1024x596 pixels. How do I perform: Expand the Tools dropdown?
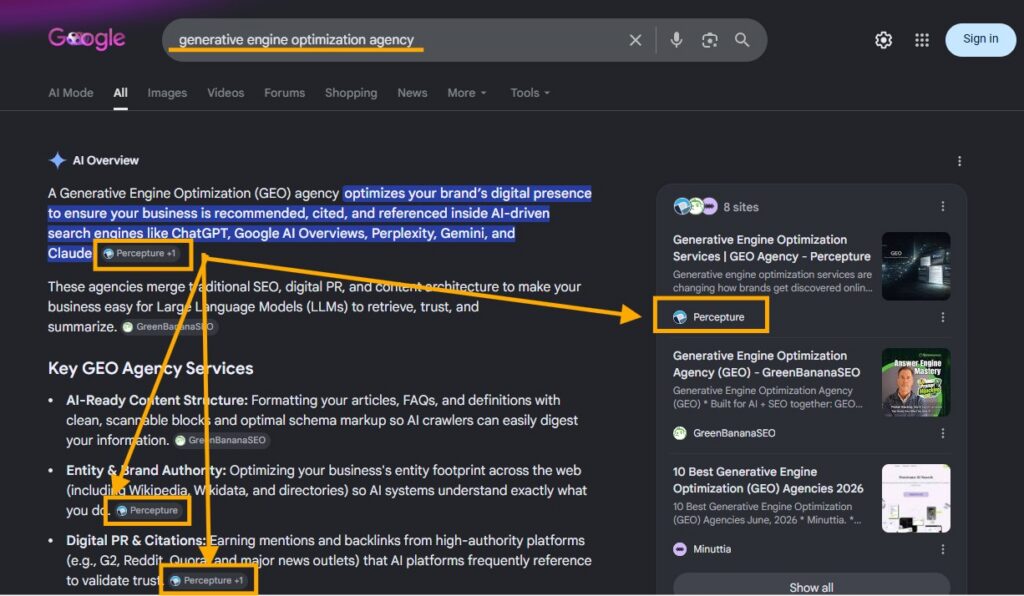pos(530,93)
